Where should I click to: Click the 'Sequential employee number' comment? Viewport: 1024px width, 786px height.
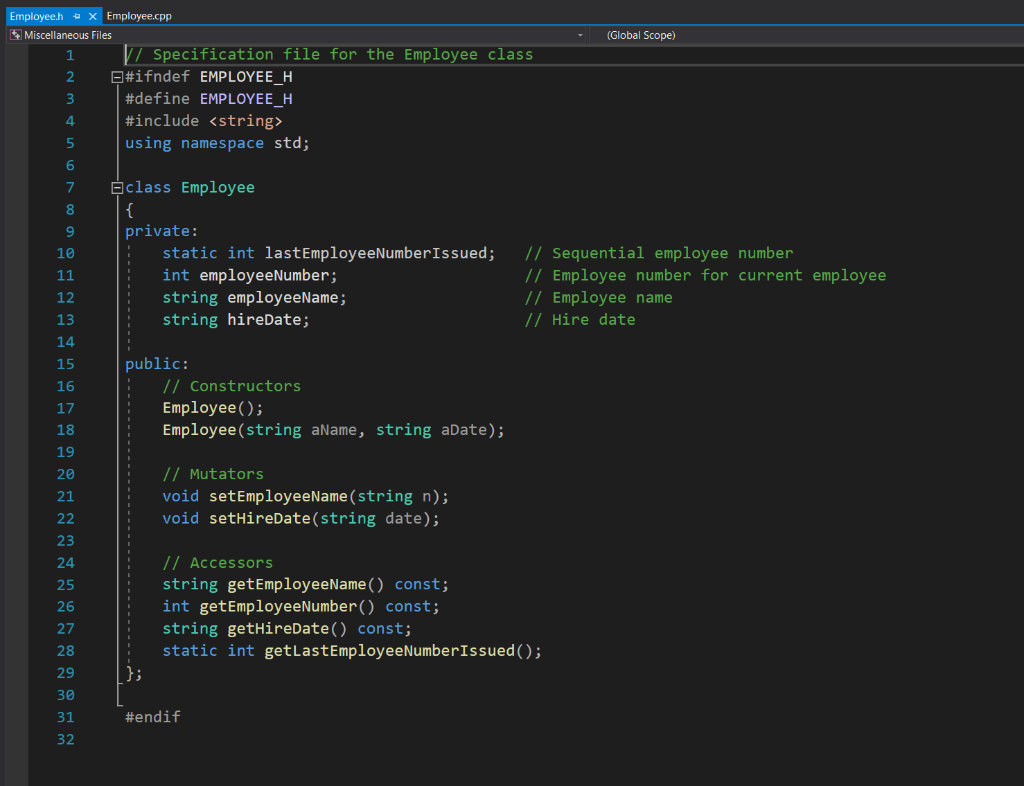click(658, 253)
